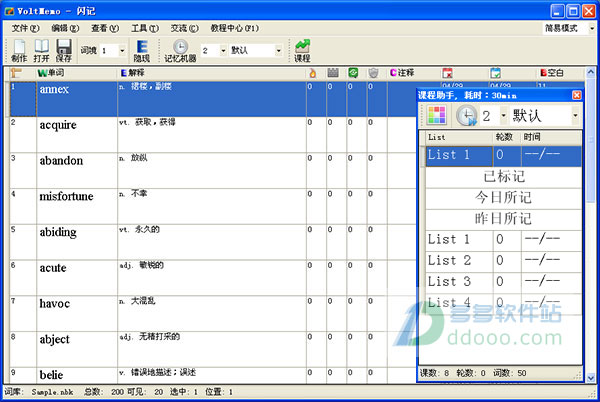Screen dimensions: 600x402
Task: Click the C注释 column header
Action: click(x=402, y=73)
